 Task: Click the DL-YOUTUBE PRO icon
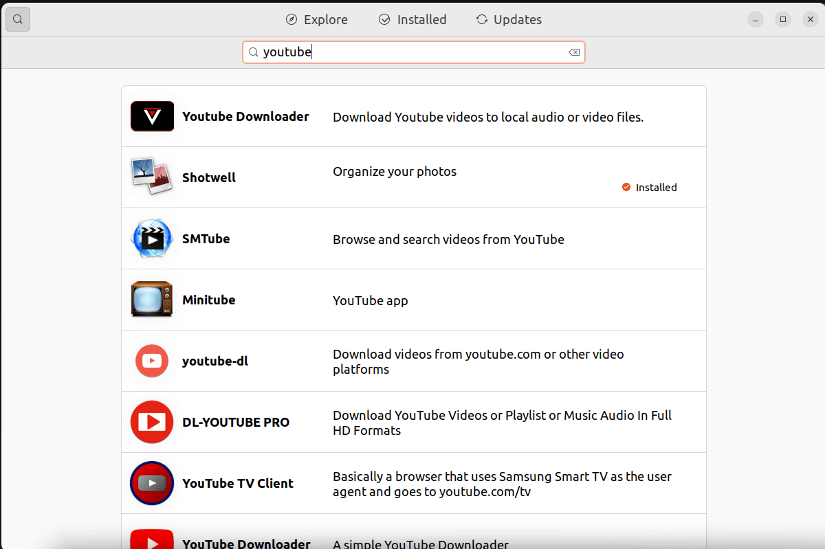tap(152, 422)
